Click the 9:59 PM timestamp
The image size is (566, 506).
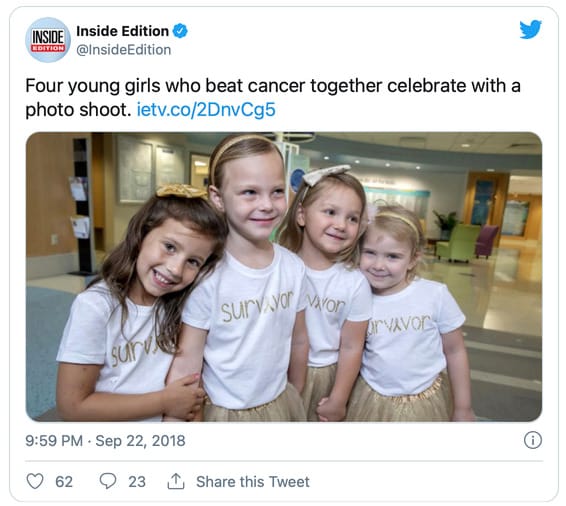tap(54, 441)
